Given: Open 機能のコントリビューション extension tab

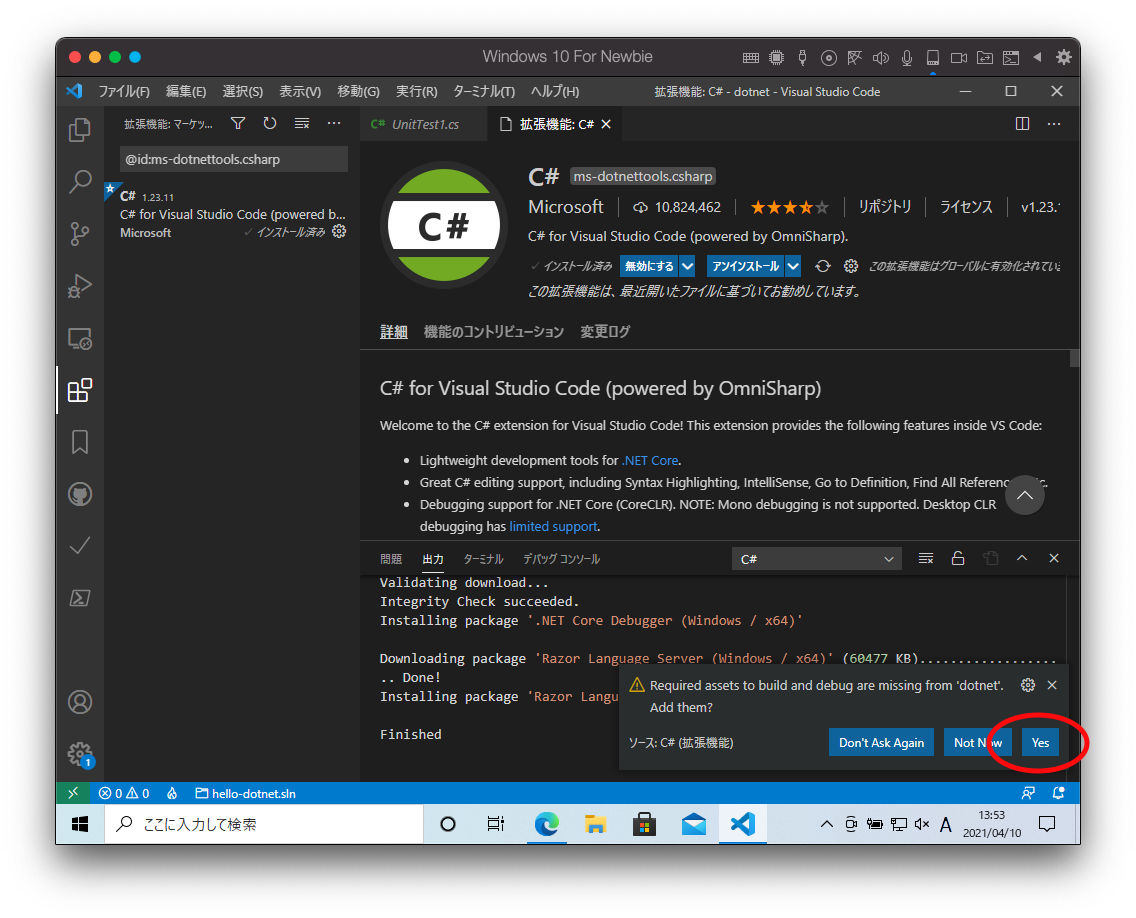Looking at the screenshot, I should pyautogui.click(x=493, y=332).
